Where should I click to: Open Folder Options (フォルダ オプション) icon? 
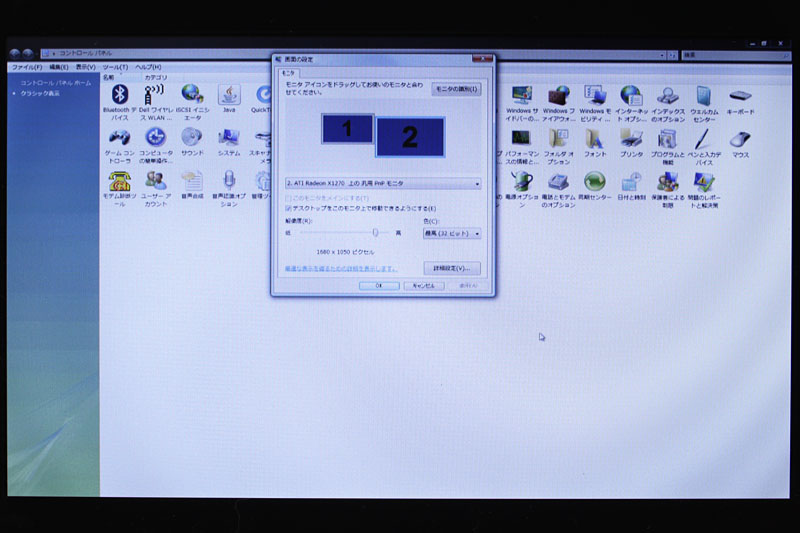(558, 138)
